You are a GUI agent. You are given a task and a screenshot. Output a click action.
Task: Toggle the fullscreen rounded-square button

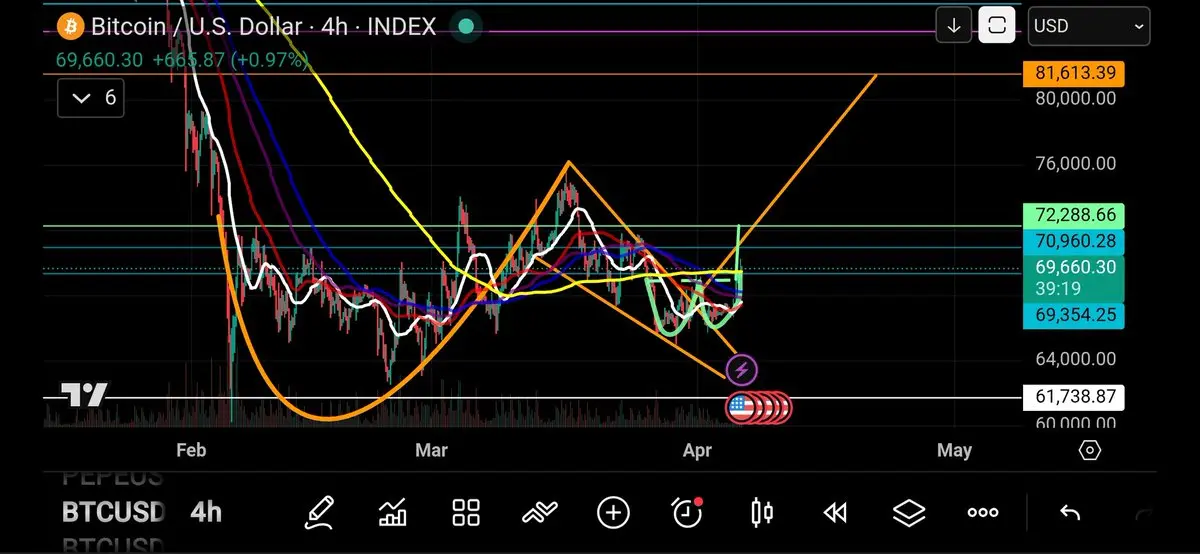coord(996,26)
